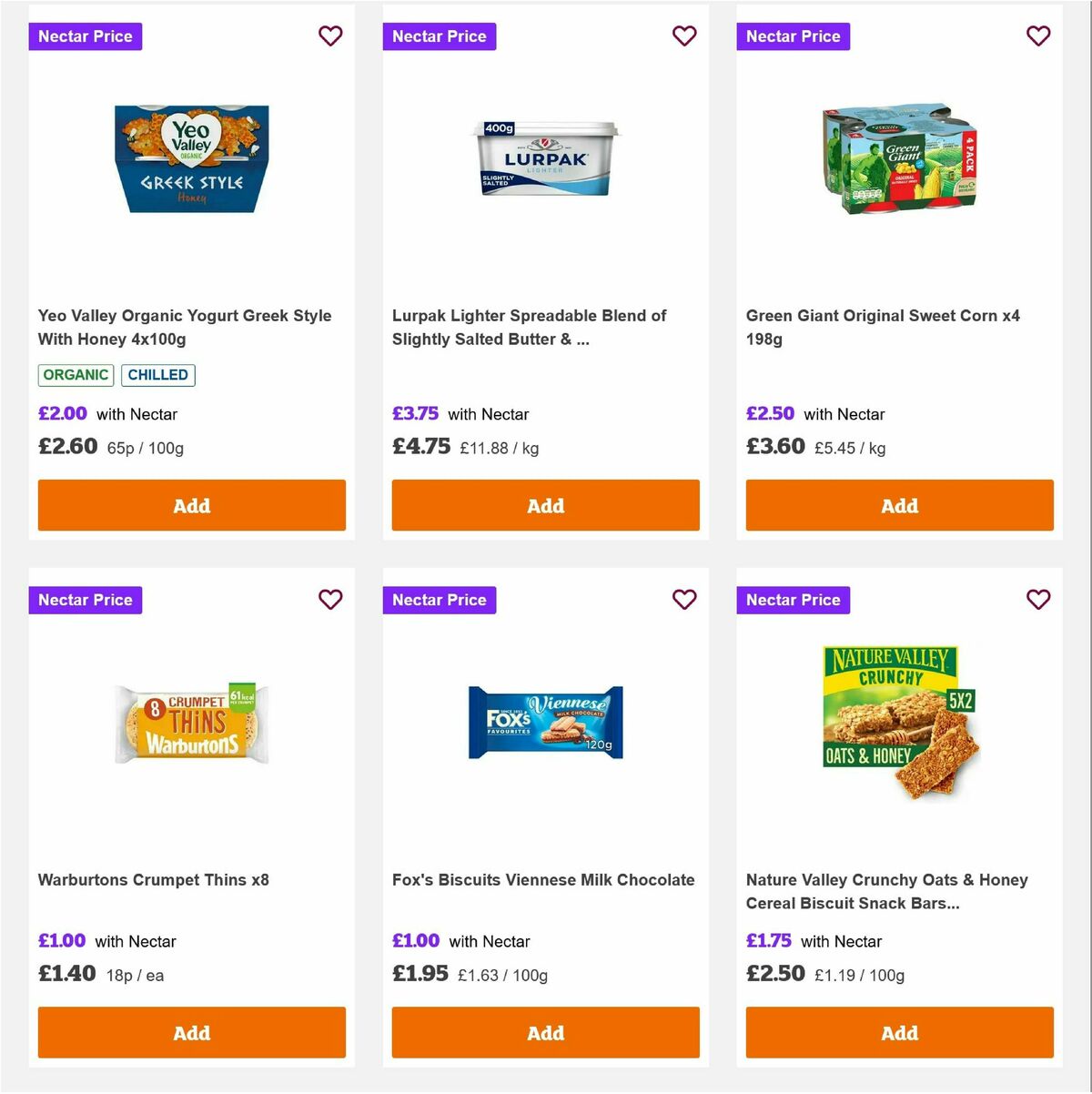Click the Nectar Price tab on Fox's Biscuits

click(x=440, y=600)
